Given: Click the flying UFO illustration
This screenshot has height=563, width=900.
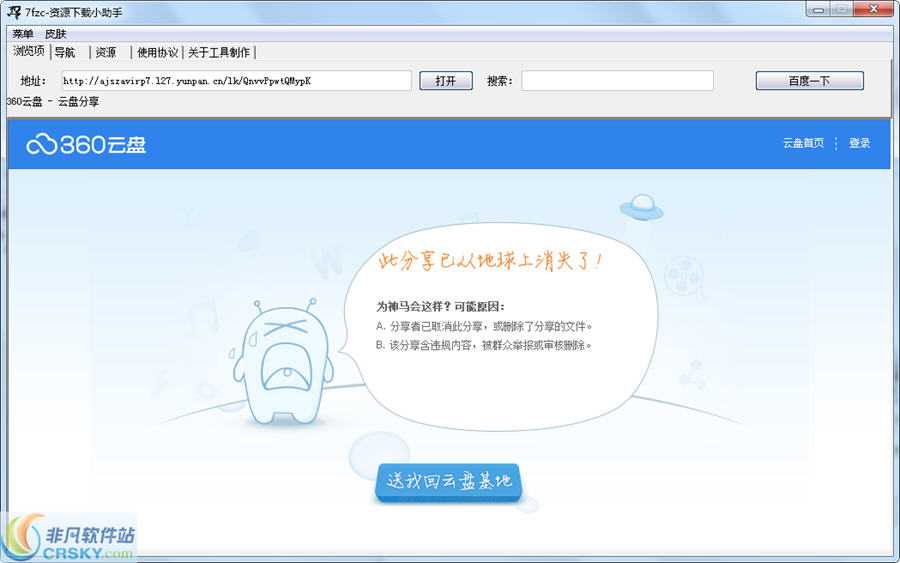Looking at the screenshot, I should coord(642,207).
